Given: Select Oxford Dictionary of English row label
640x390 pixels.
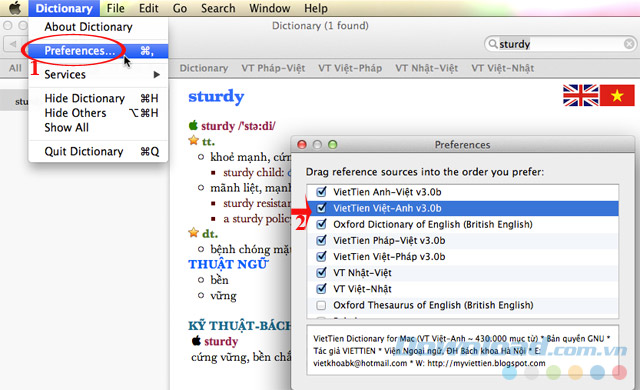Looking at the screenshot, I should point(433,224).
